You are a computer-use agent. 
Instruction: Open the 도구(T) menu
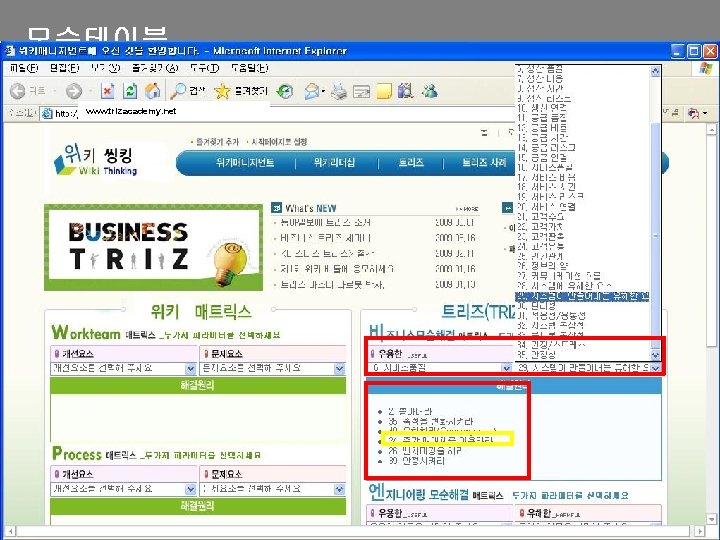tap(204, 68)
